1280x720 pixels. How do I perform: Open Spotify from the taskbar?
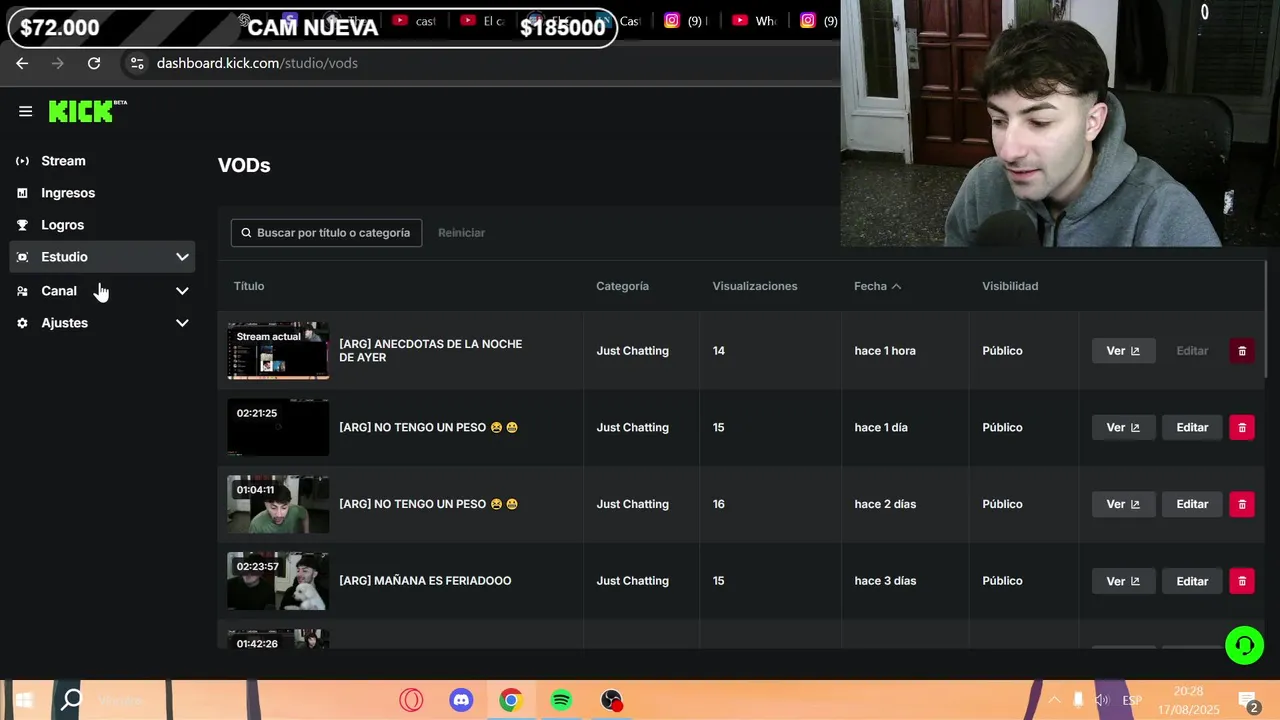point(561,701)
